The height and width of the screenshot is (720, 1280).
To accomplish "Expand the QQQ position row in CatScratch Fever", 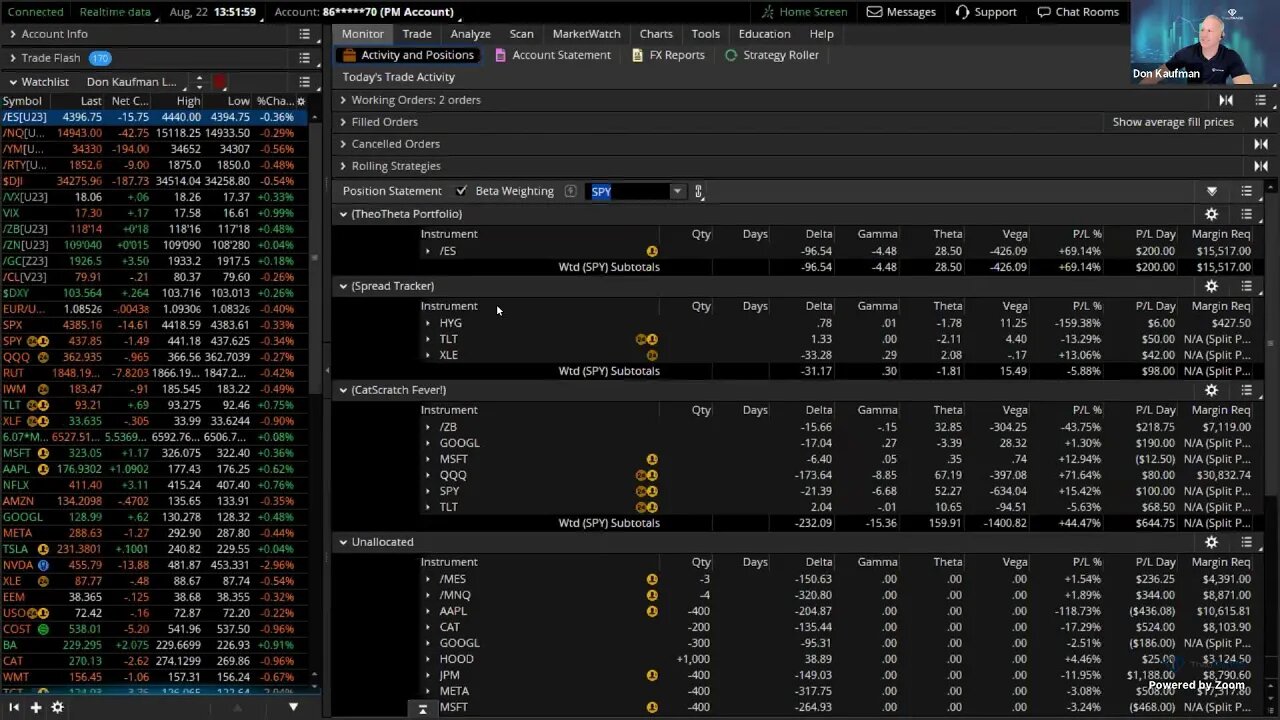I will 428,475.
